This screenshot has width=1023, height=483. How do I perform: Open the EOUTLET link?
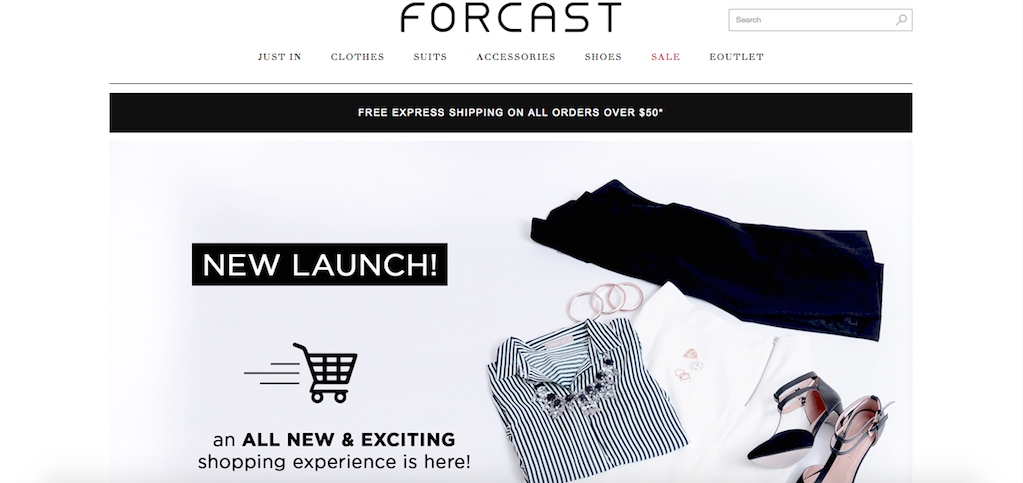coord(736,57)
